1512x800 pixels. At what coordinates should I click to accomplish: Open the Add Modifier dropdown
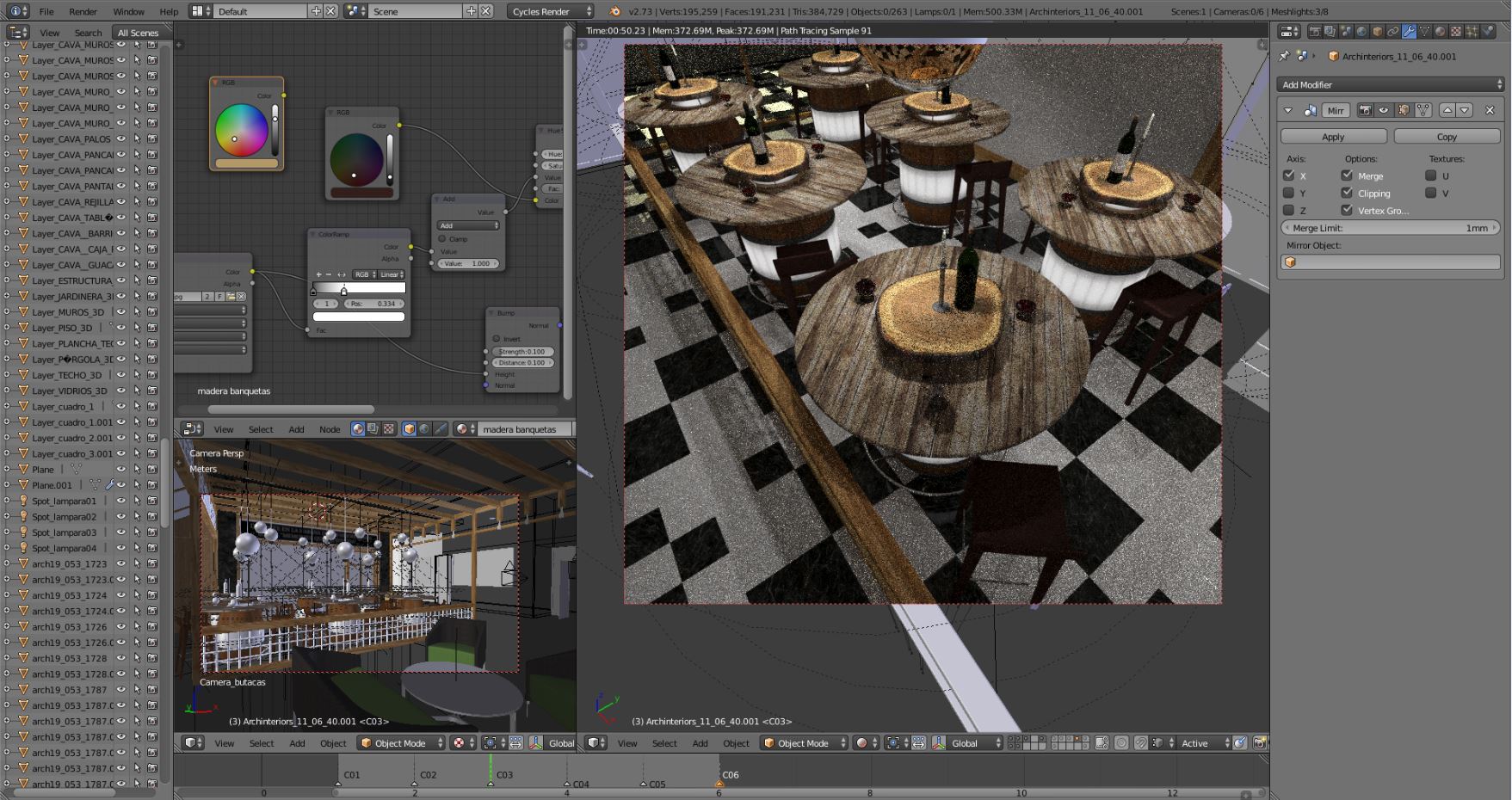pyautogui.click(x=1390, y=84)
